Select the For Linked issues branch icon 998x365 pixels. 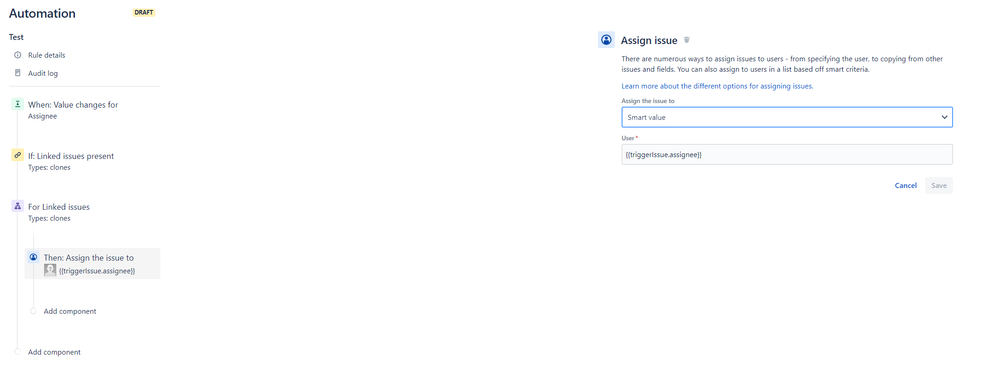tap(18, 206)
